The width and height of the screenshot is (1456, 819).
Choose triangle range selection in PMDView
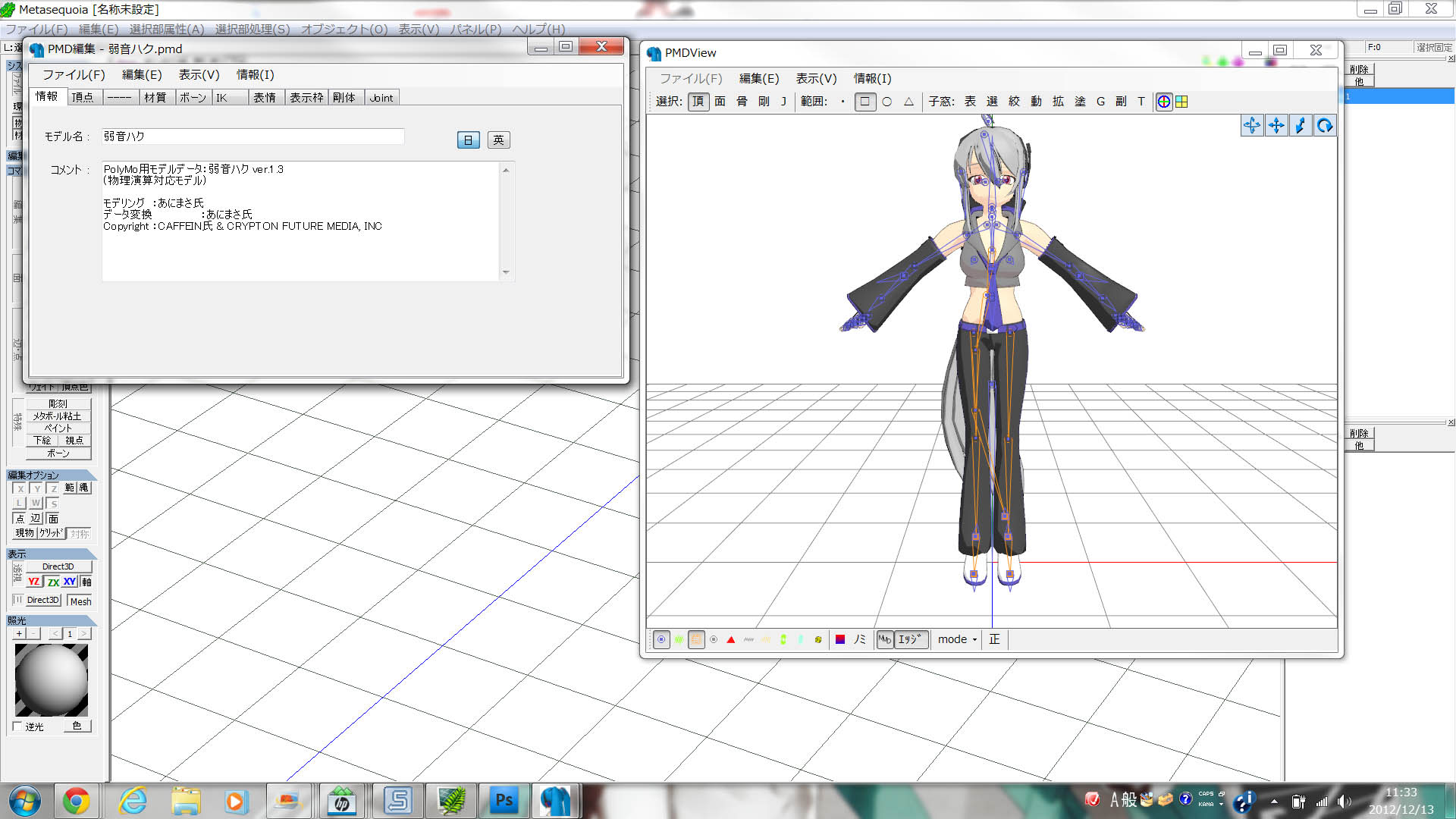(x=908, y=102)
